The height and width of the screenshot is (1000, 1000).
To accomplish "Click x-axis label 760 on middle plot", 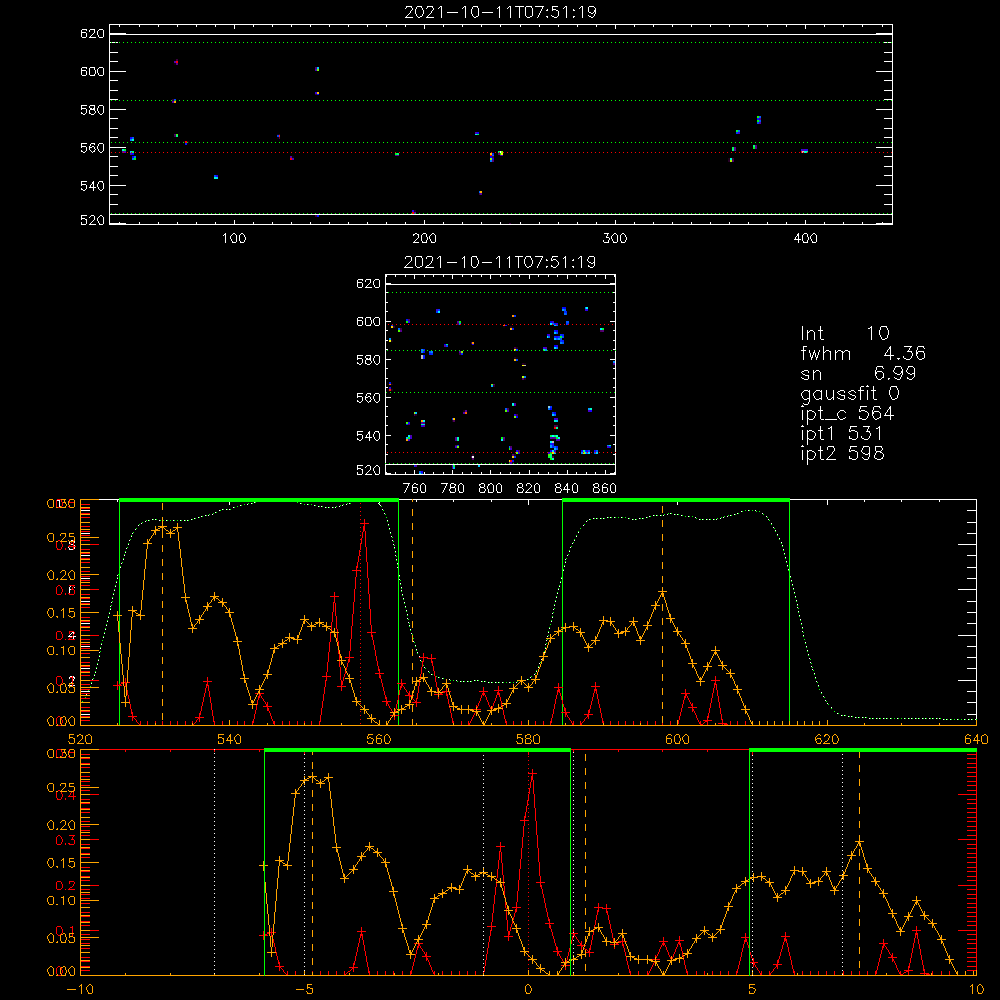I will point(415,489).
